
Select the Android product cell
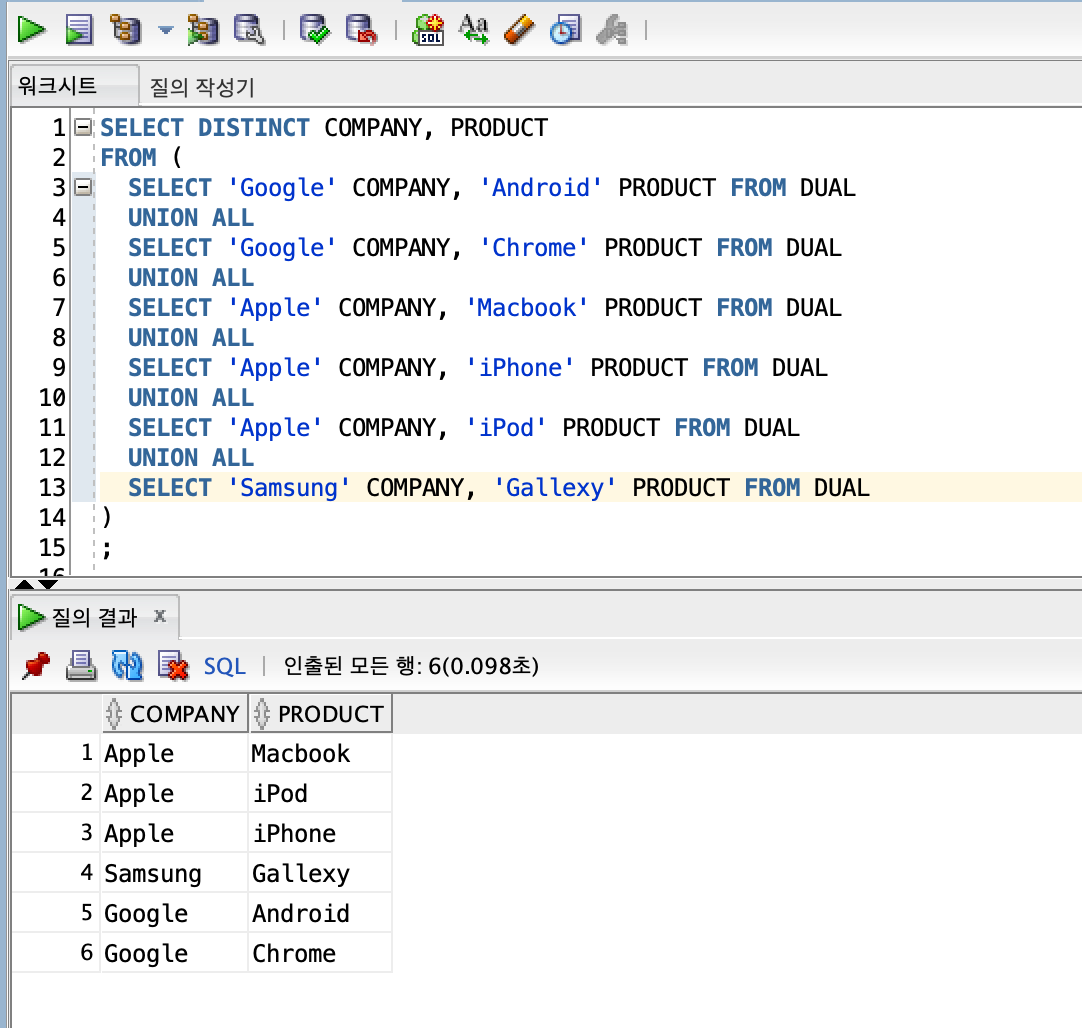[x=319, y=913]
